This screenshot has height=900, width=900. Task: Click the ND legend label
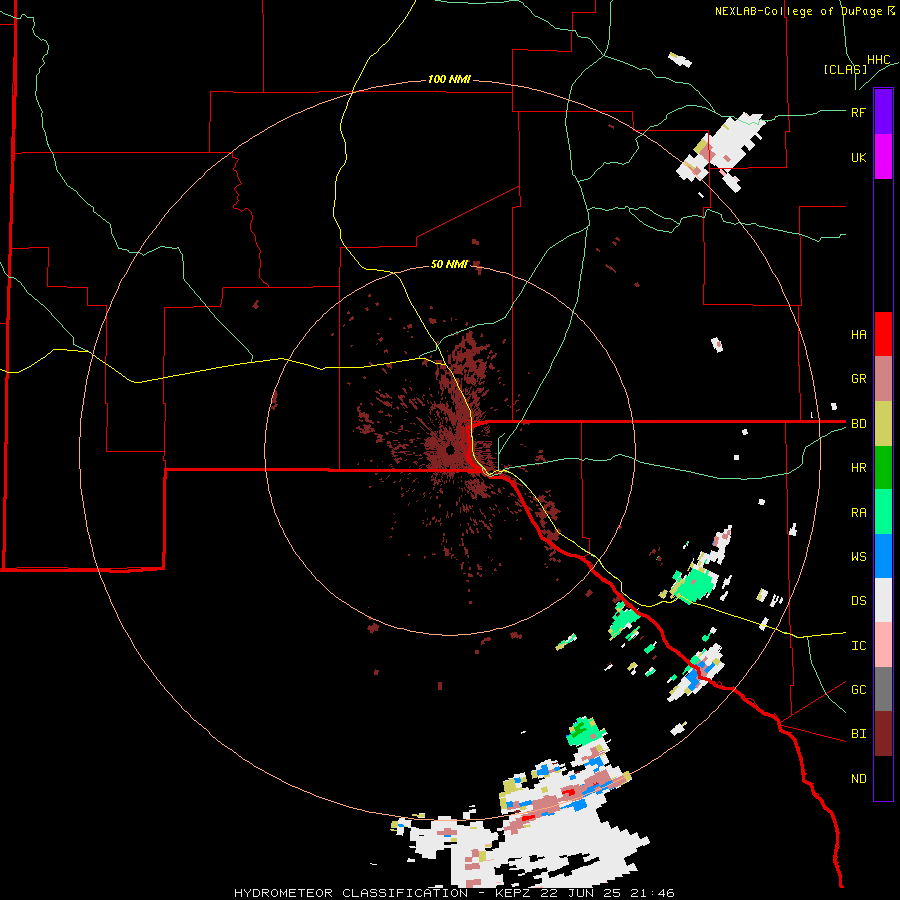[x=858, y=779]
